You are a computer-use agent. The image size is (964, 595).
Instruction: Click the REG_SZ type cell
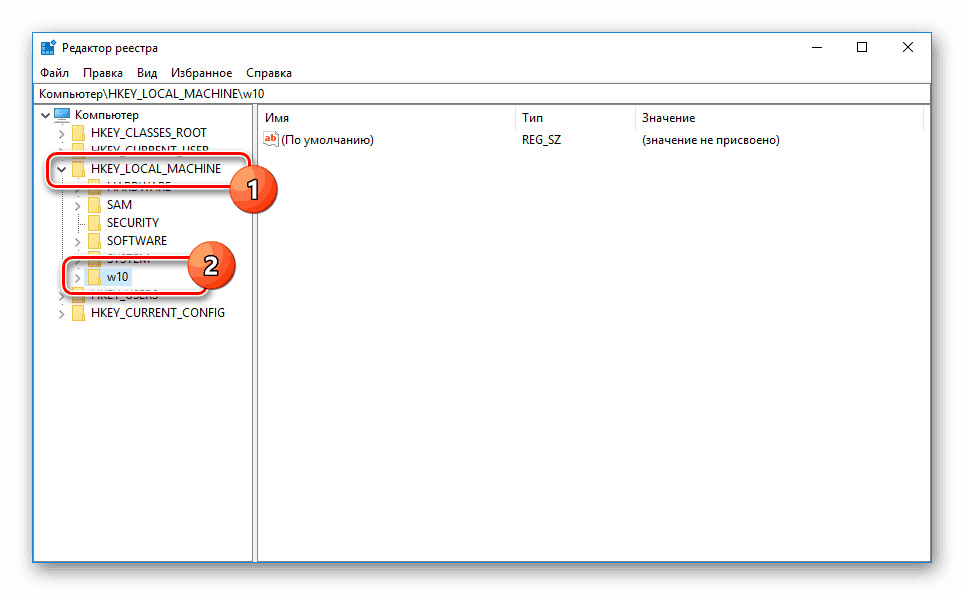pyautogui.click(x=542, y=140)
